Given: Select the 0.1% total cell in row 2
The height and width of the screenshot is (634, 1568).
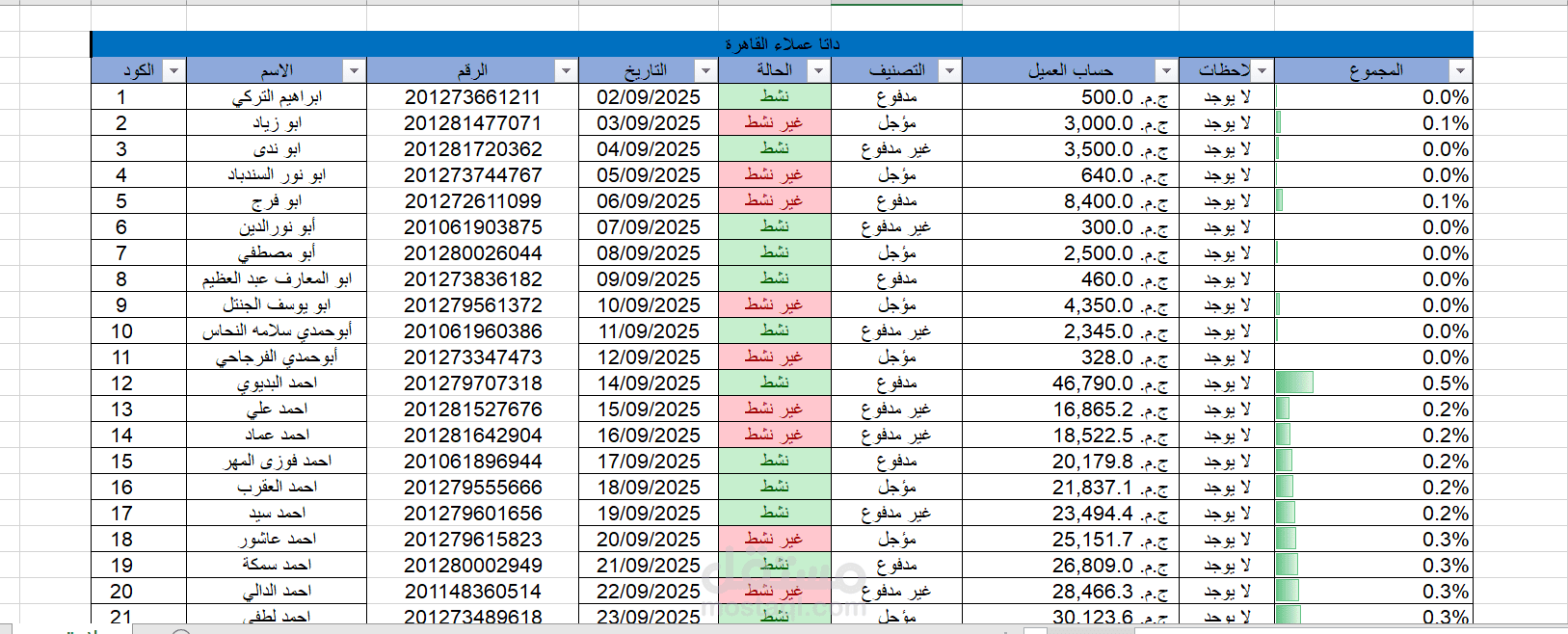Looking at the screenshot, I should 1373,123.
